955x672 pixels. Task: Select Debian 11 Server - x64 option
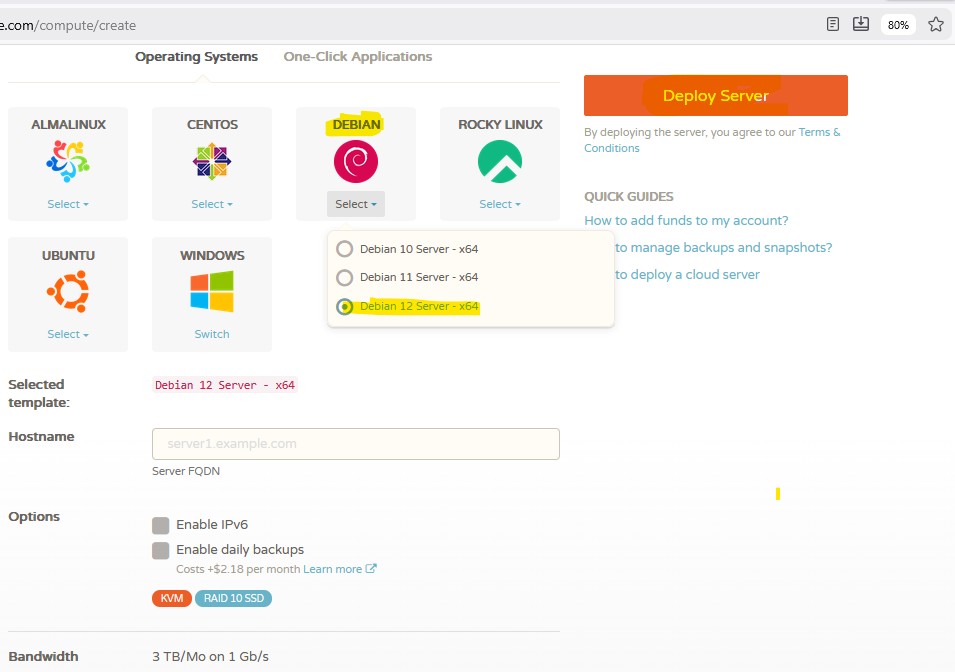[345, 277]
